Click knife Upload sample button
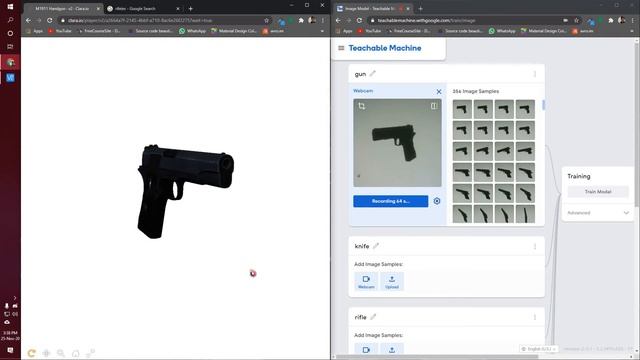The height and width of the screenshot is (360, 640). coord(392,281)
